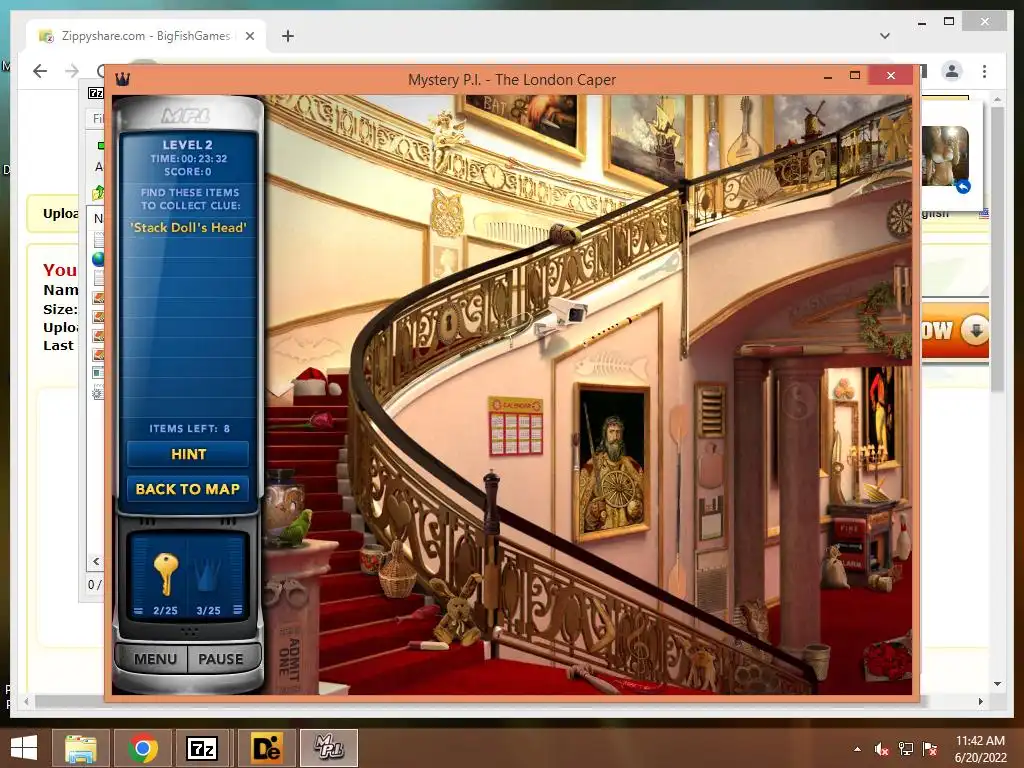Image resolution: width=1024 pixels, height=768 pixels.
Task: Click the orange download button on webpage
Action: click(955, 330)
